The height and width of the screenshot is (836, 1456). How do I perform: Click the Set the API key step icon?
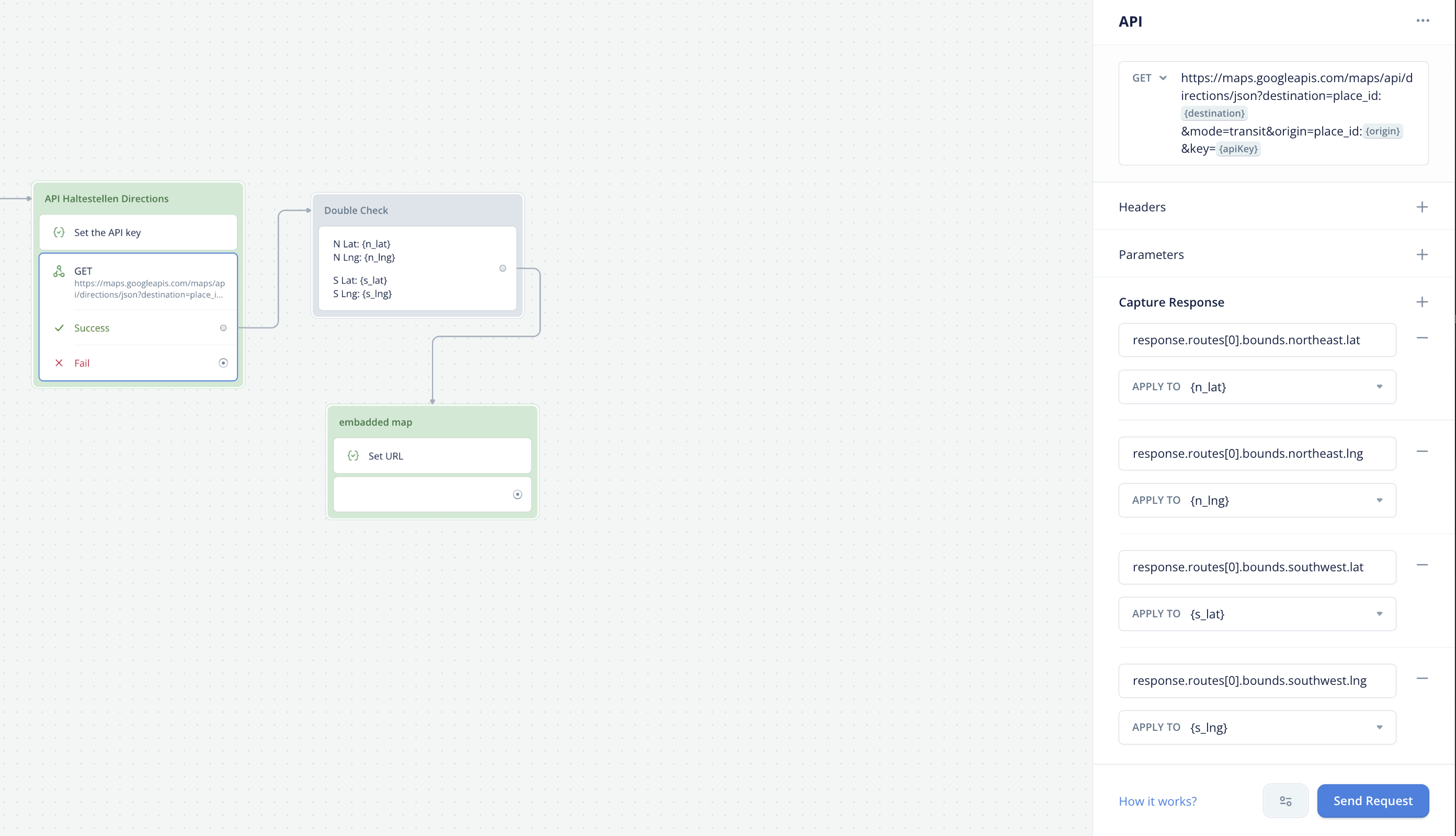click(59, 232)
